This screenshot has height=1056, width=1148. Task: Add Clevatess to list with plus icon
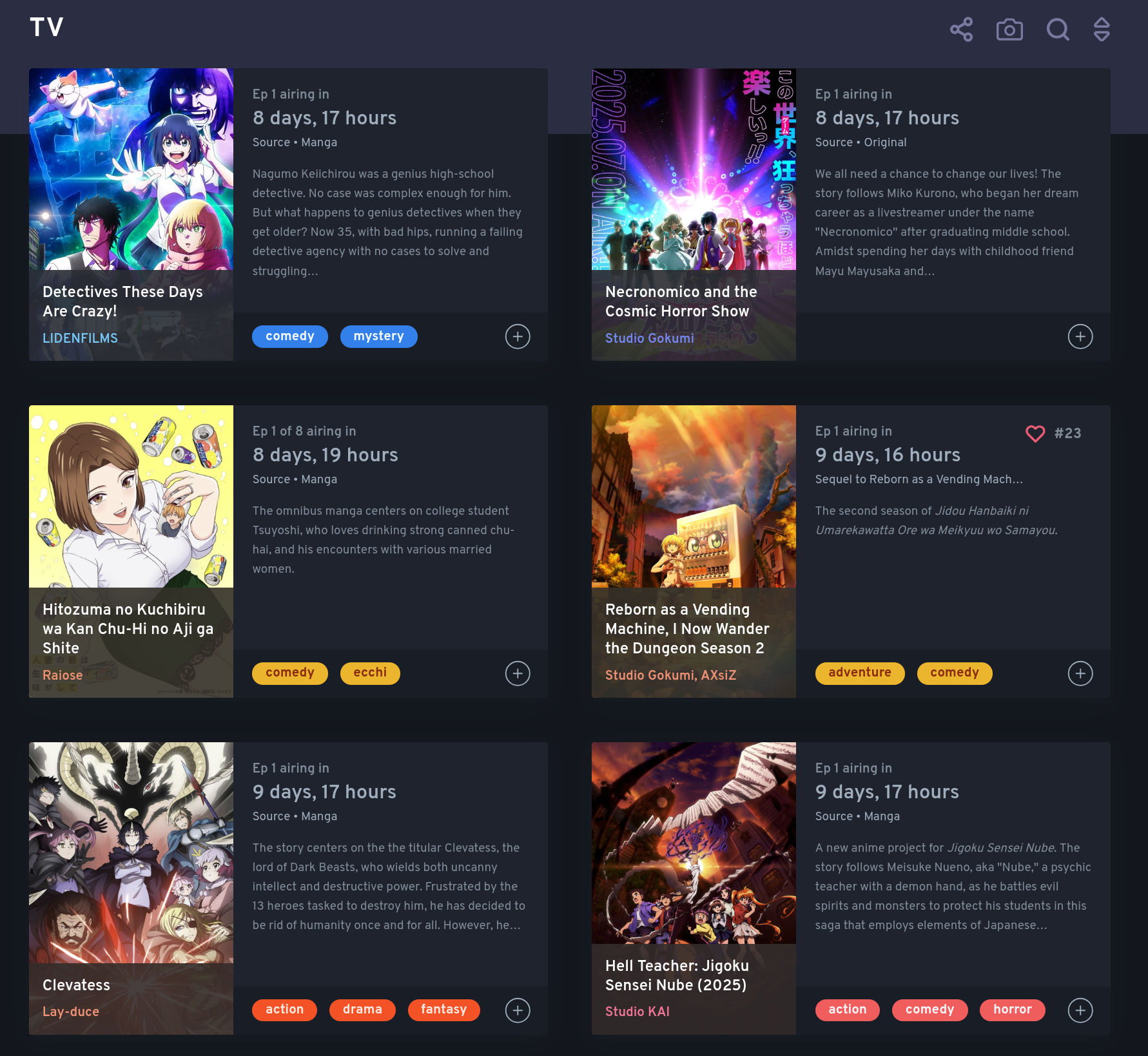tap(518, 1010)
